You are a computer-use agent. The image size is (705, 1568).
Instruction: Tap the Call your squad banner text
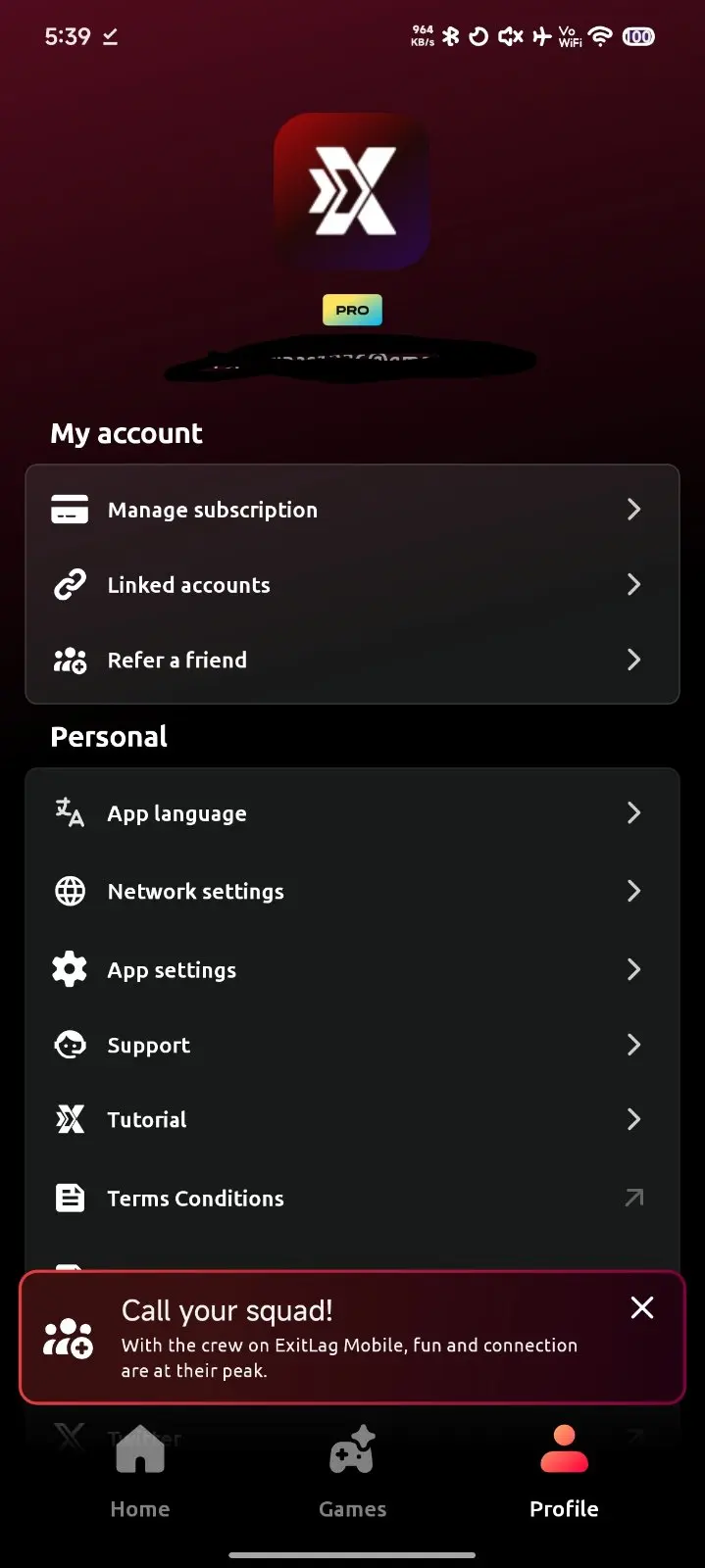349,1339
